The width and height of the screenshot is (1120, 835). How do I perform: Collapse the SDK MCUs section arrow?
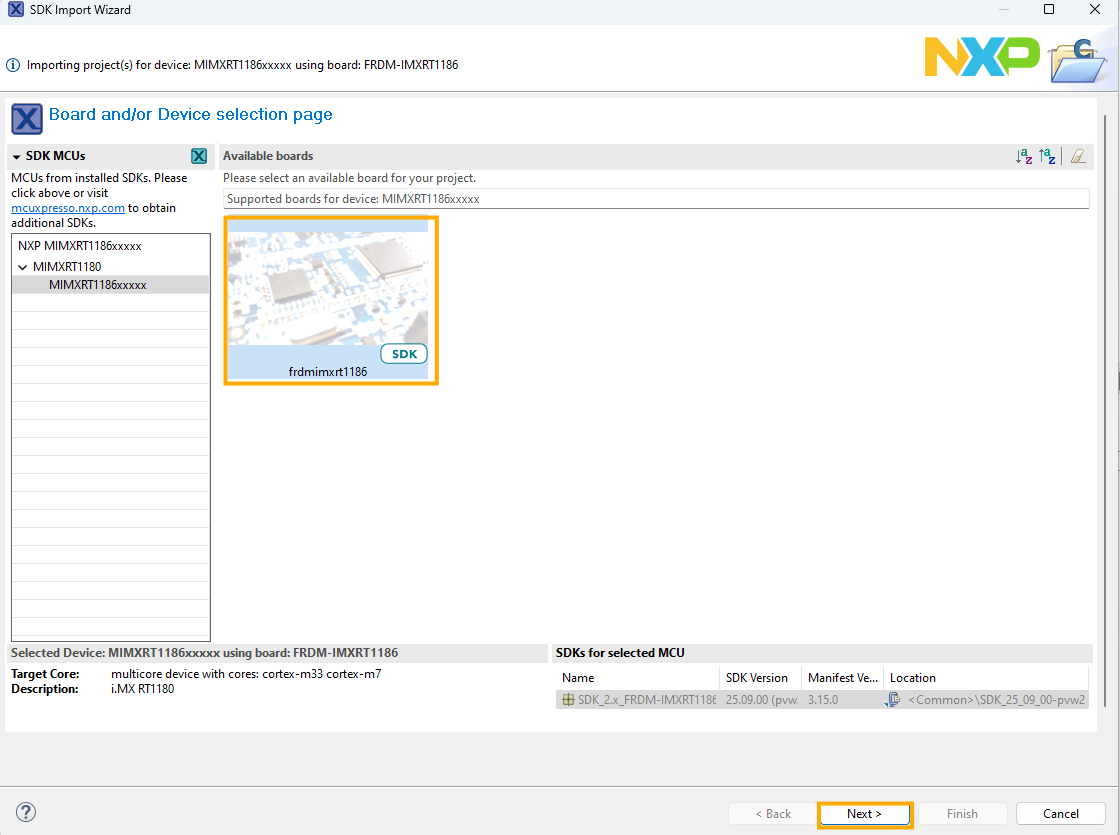point(17,157)
